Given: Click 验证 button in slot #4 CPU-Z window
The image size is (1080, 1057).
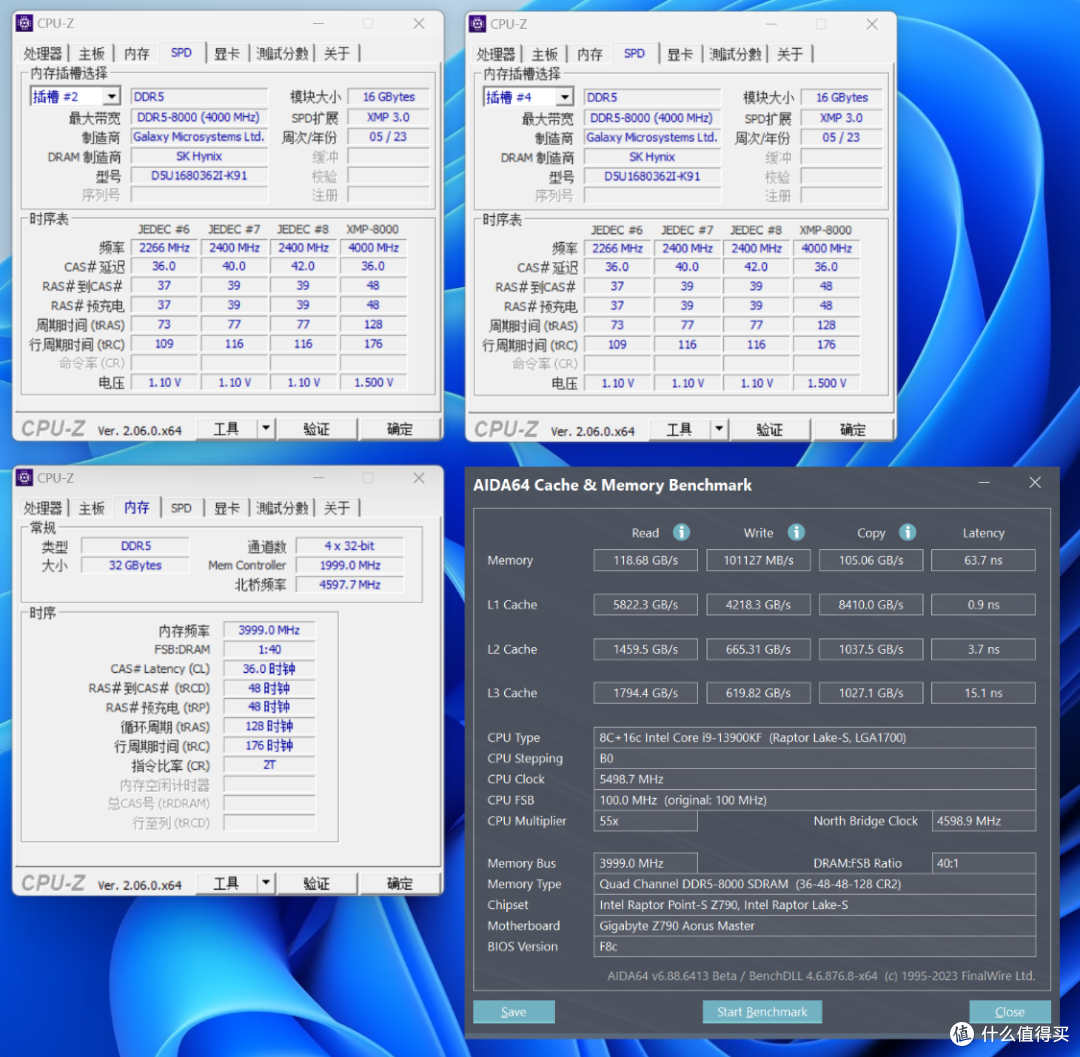Looking at the screenshot, I should 770,429.
